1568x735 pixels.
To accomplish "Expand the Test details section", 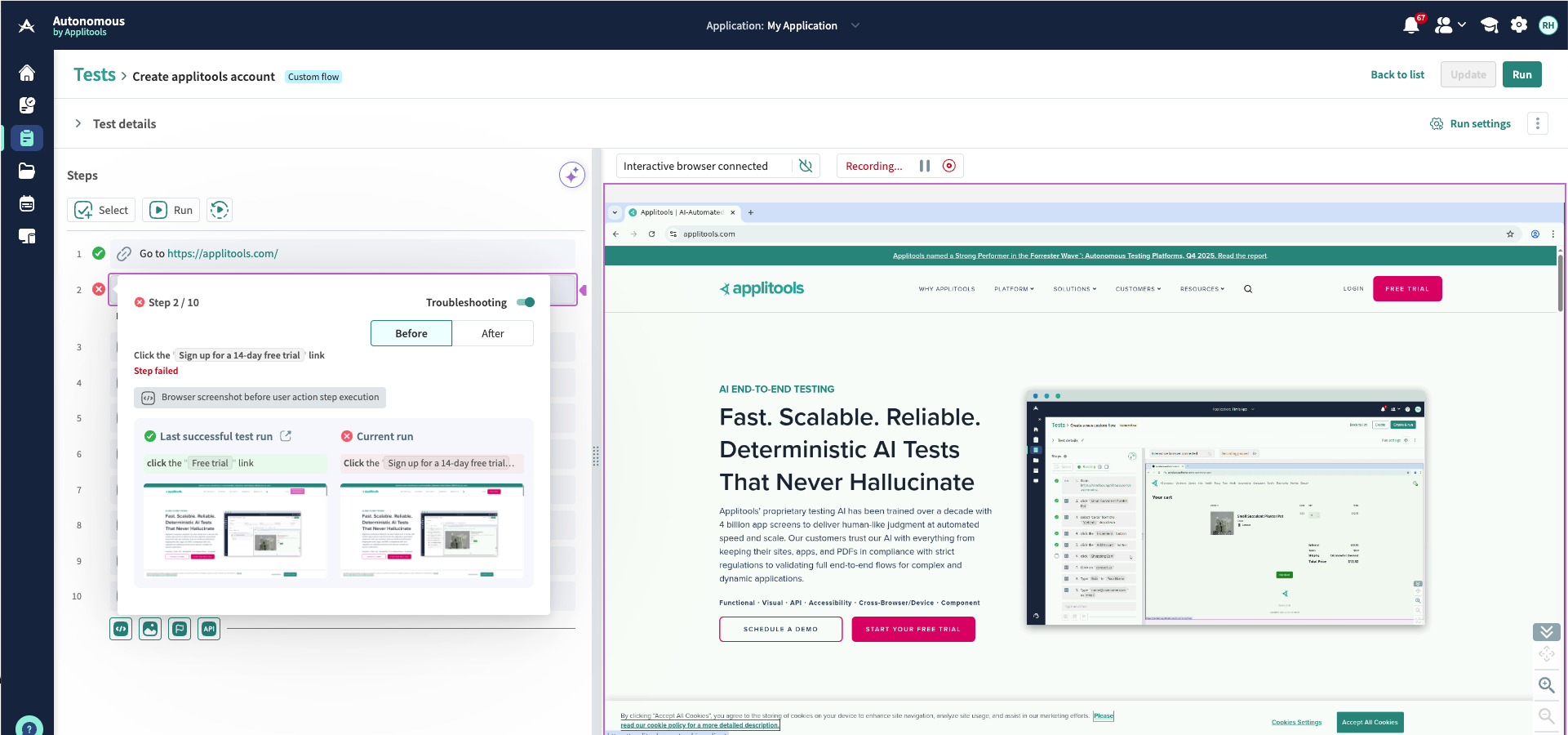I will point(78,123).
